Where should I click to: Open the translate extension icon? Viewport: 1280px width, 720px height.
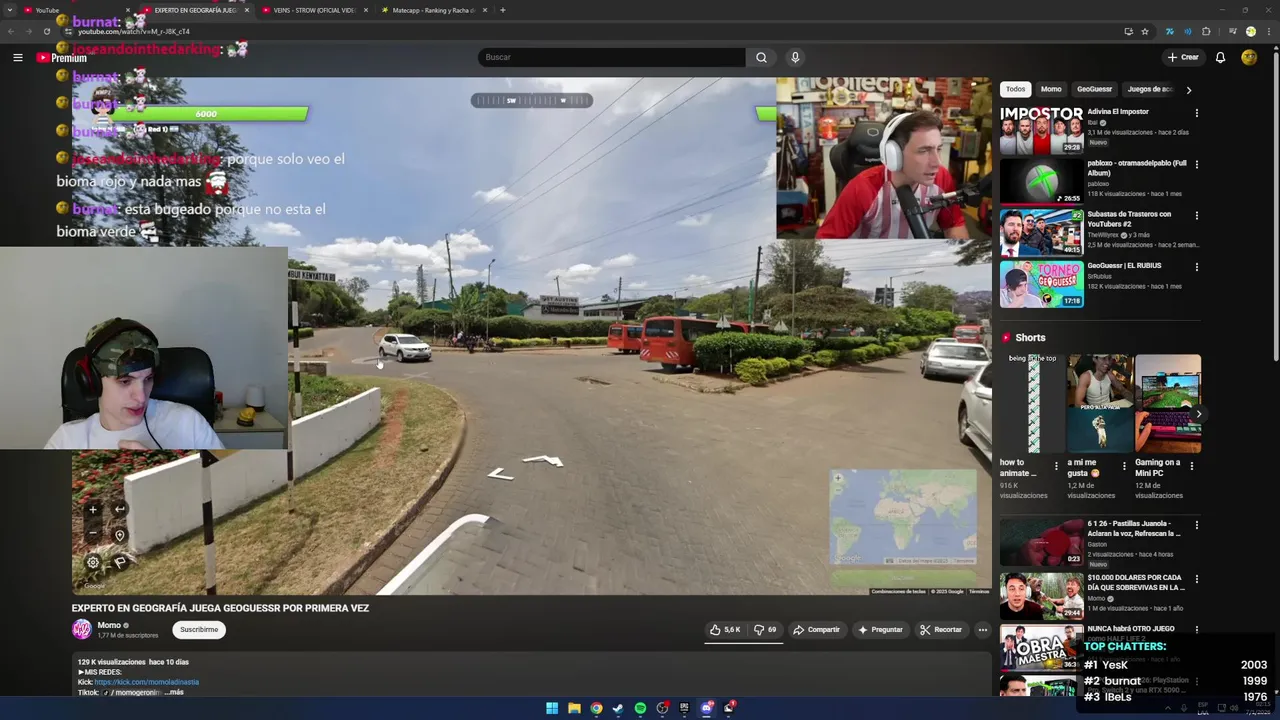click(1169, 31)
